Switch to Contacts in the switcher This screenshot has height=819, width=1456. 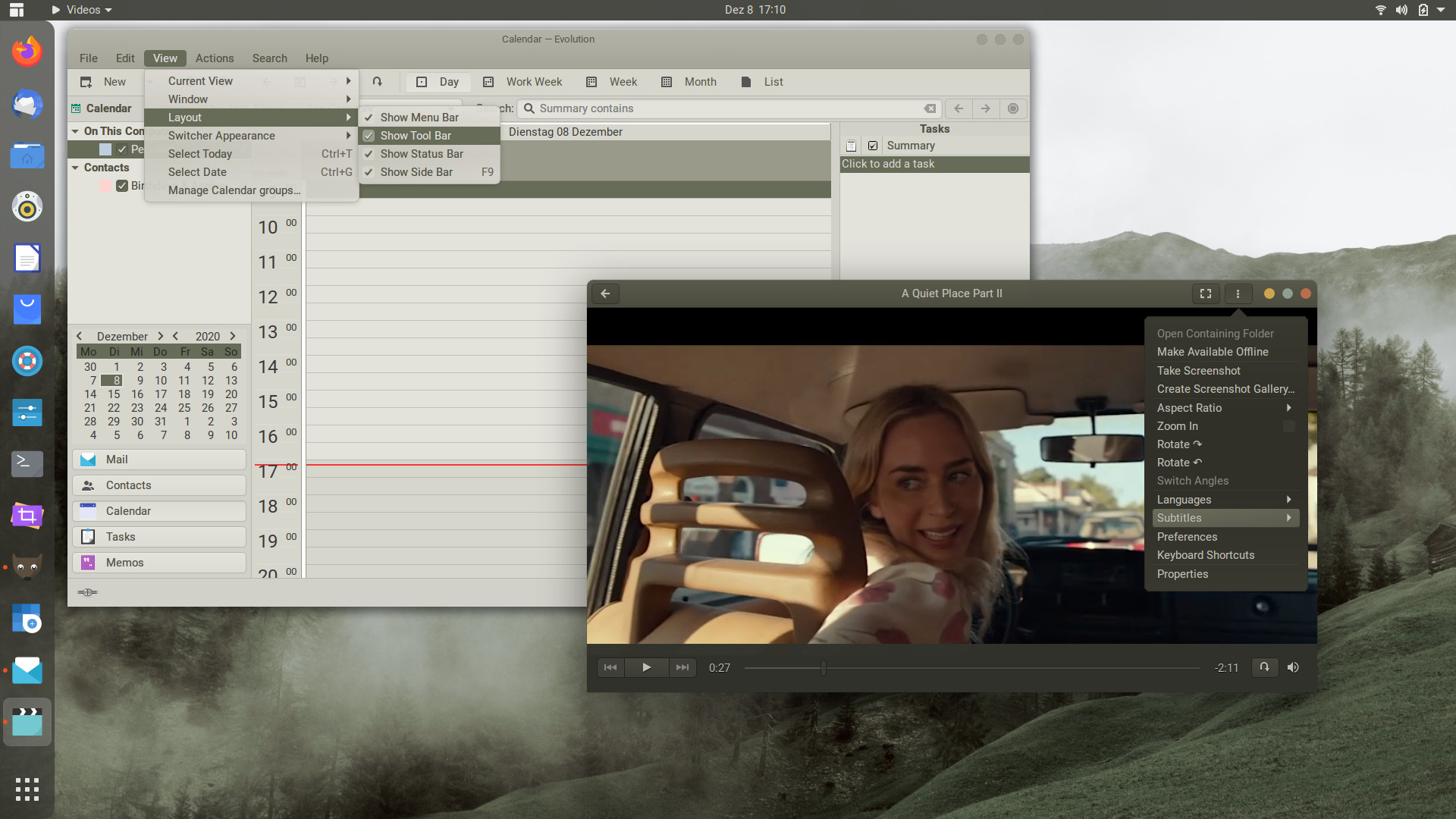[159, 485]
